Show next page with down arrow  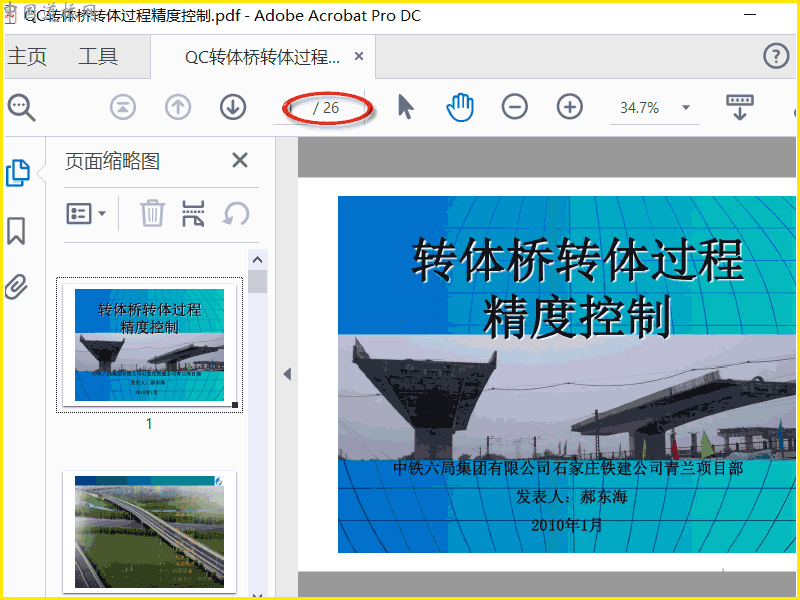233,108
